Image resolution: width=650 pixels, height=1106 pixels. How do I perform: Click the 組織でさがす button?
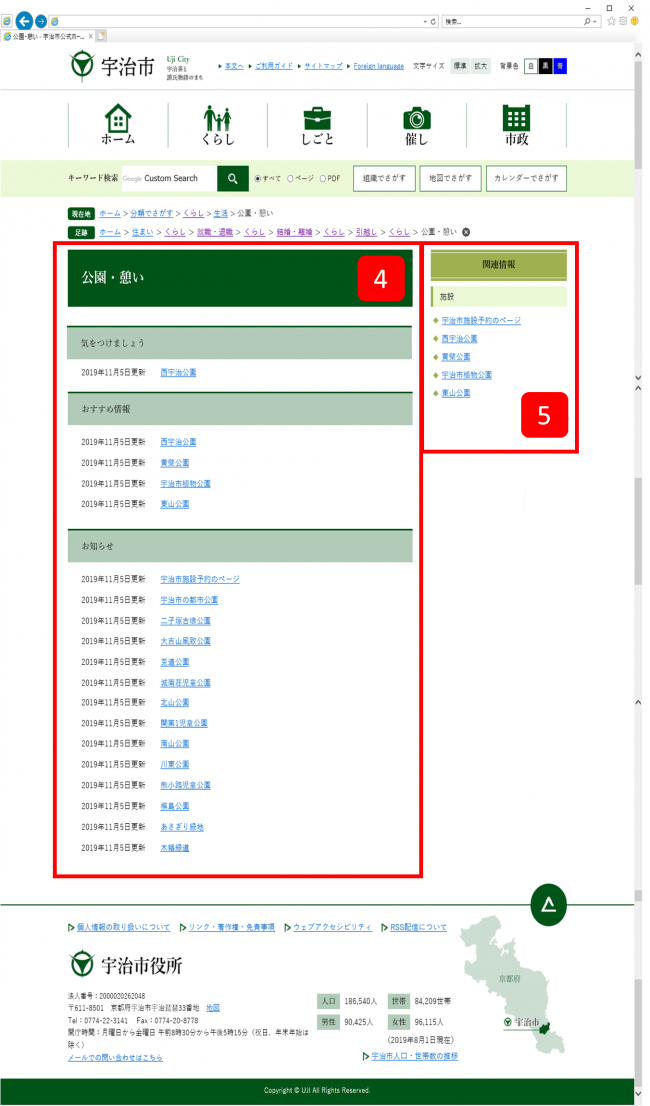(x=383, y=179)
